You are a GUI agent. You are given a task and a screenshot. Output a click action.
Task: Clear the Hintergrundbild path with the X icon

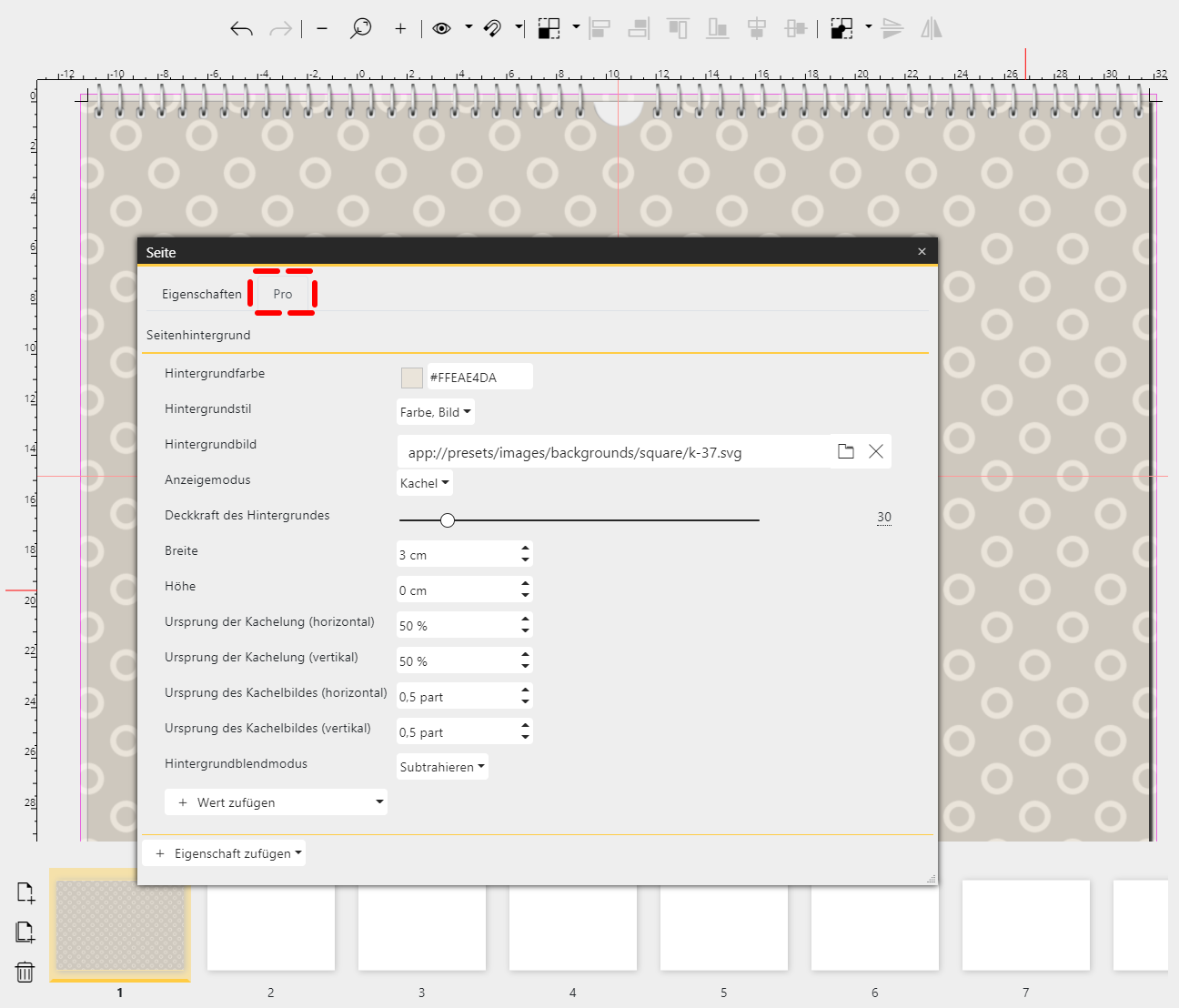coord(876,451)
